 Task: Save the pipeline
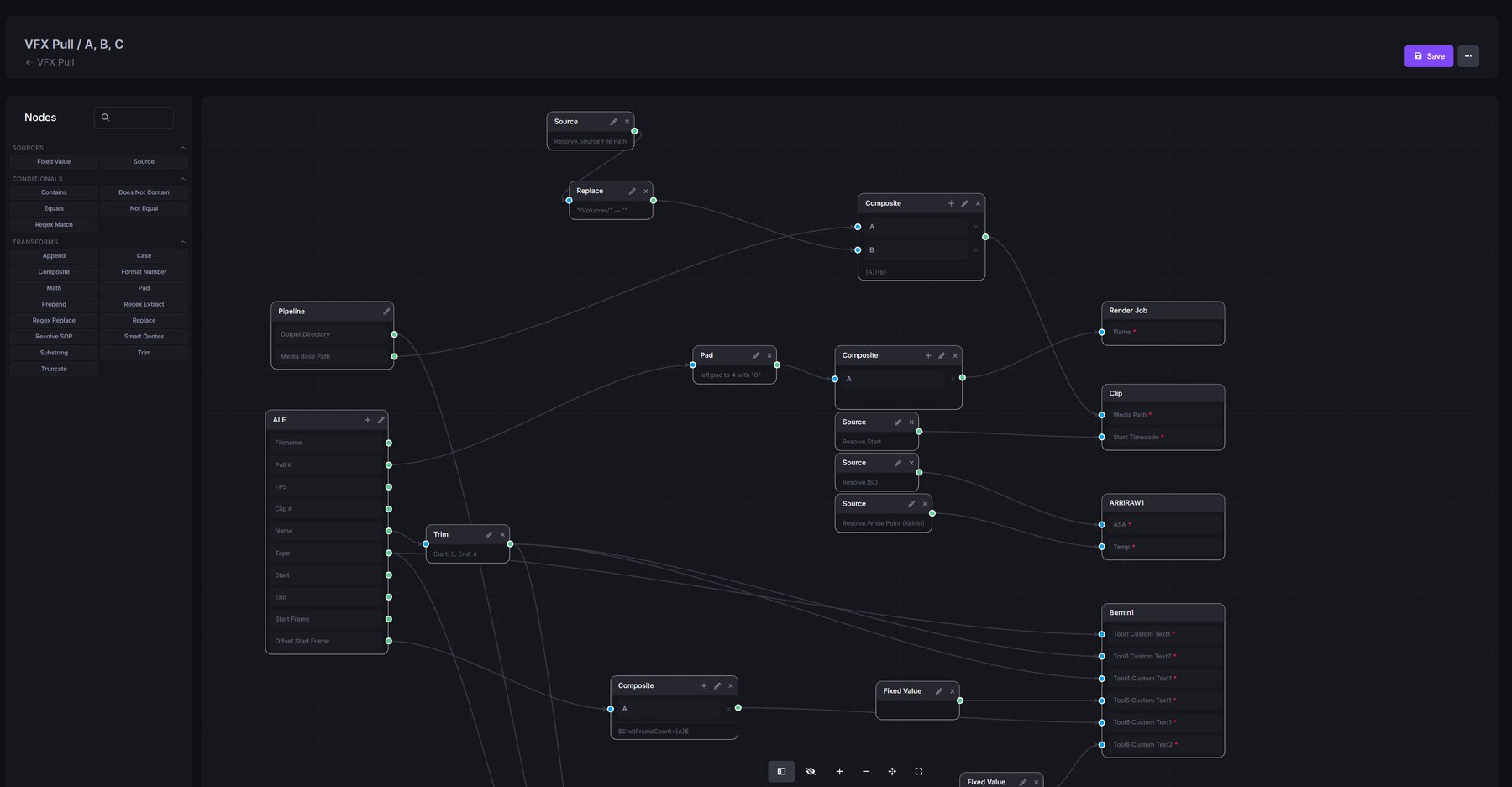[x=1429, y=56]
